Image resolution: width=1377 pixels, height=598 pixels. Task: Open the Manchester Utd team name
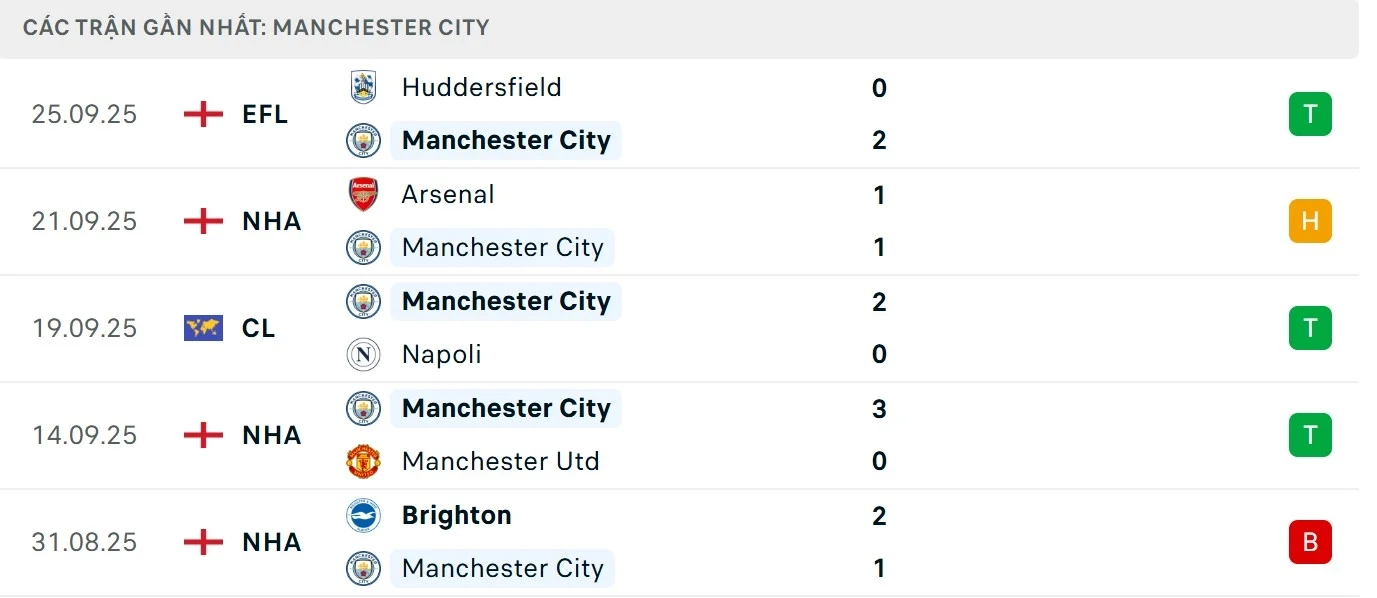coord(500,461)
